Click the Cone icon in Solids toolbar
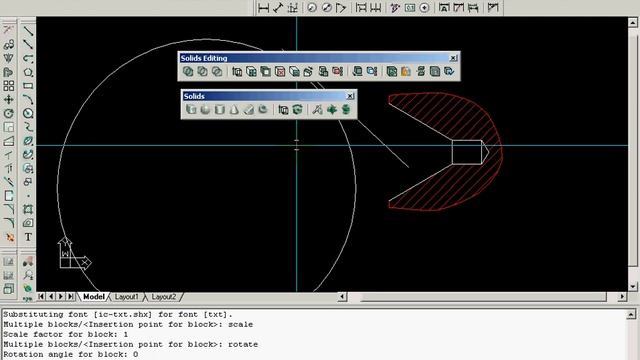The width and height of the screenshot is (640, 360). tap(234, 109)
